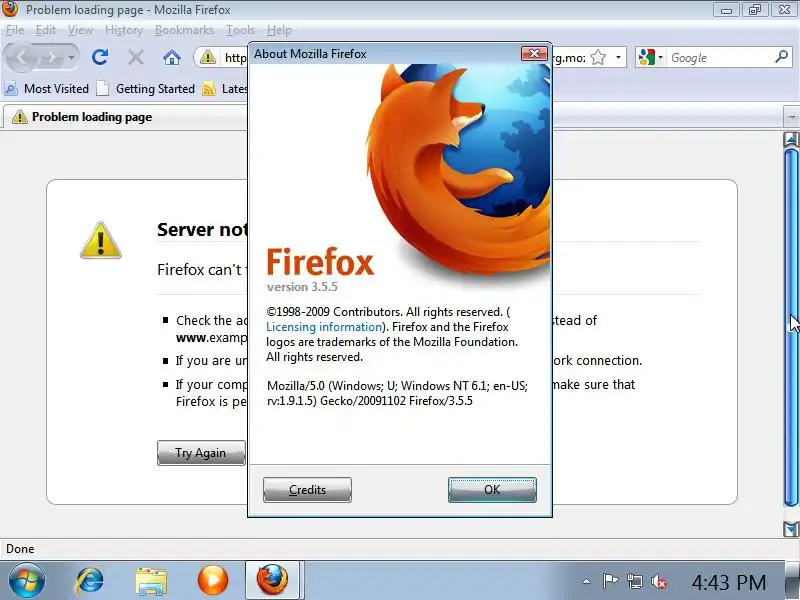Click the Firefox logo image in dialog
This screenshot has width=800, height=600.
(458, 173)
